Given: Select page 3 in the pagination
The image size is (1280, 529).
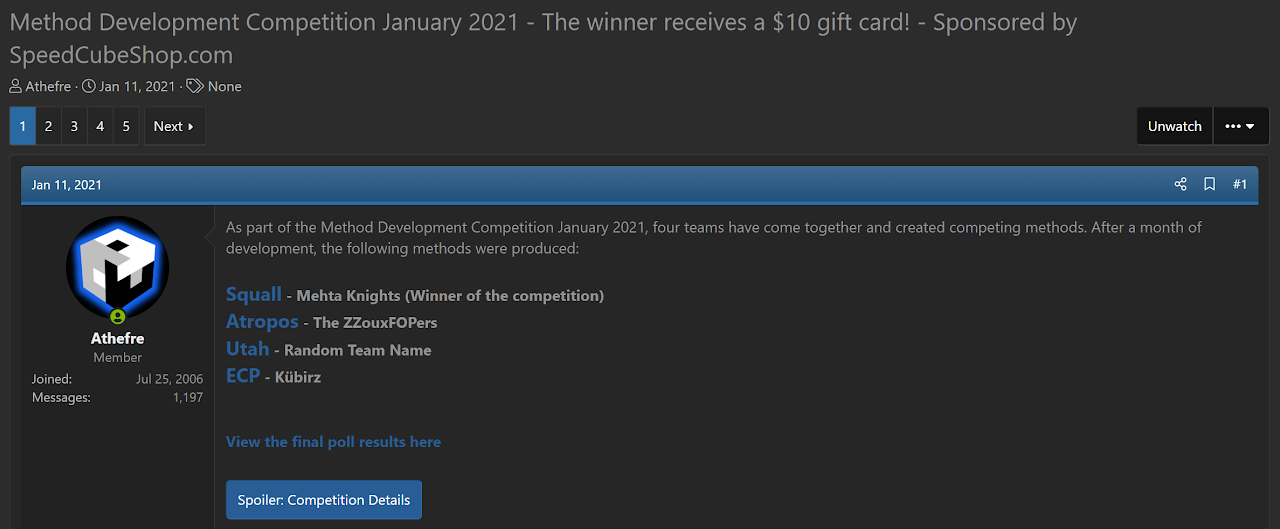Looking at the screenshot, I should pyautogui.click(x=74, y=126).
